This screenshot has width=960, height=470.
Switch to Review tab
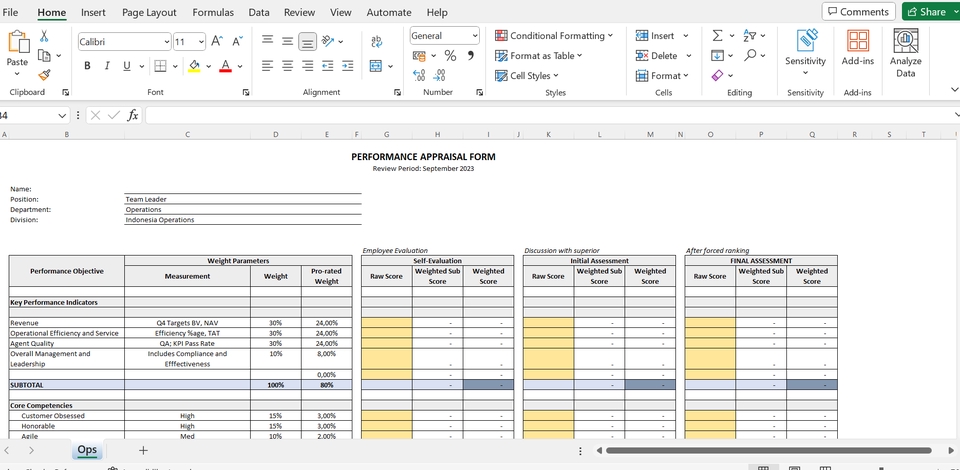[x=299, y=12]
